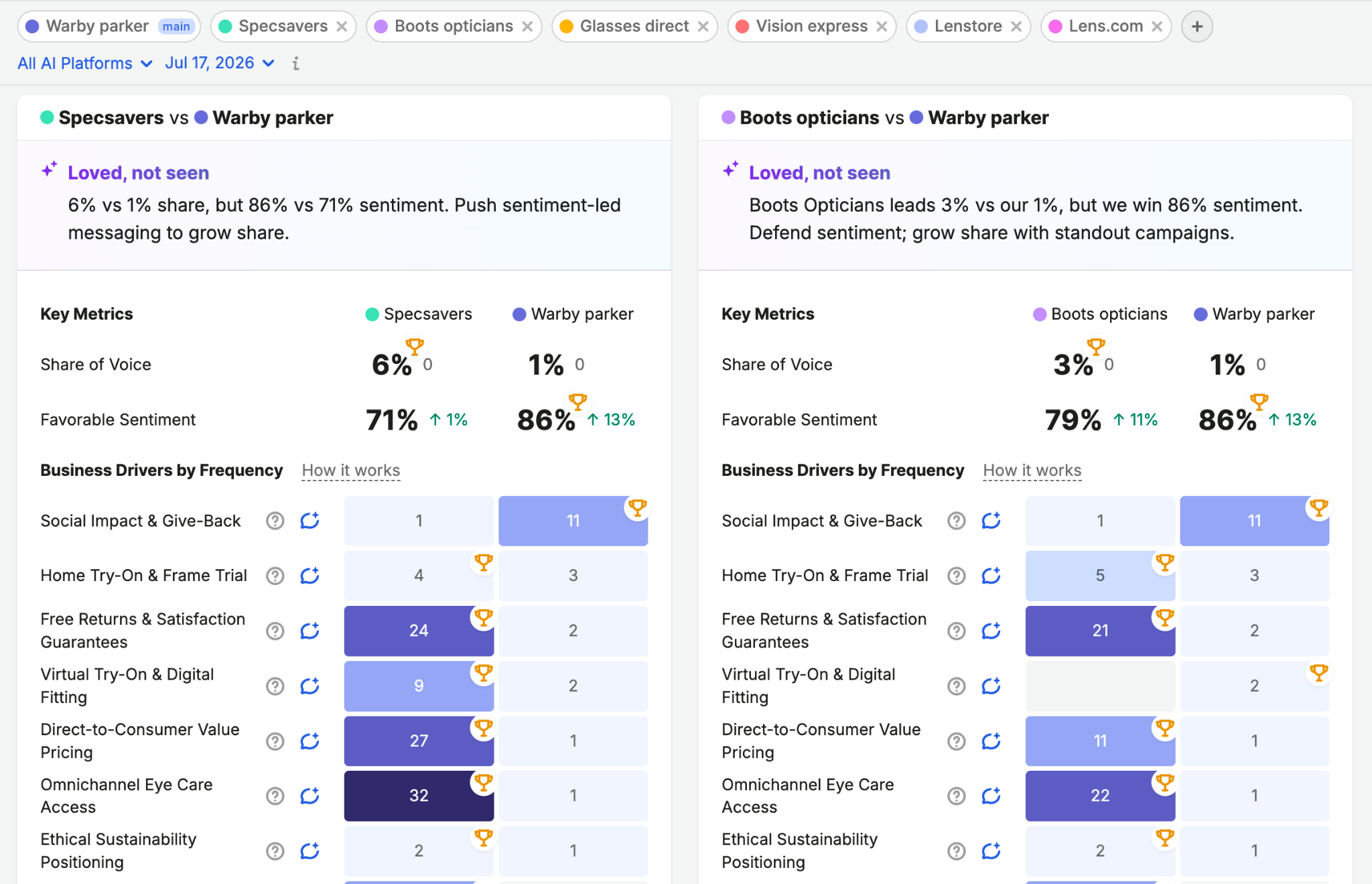Select the Vision express chip label

(x=811, y=26)
